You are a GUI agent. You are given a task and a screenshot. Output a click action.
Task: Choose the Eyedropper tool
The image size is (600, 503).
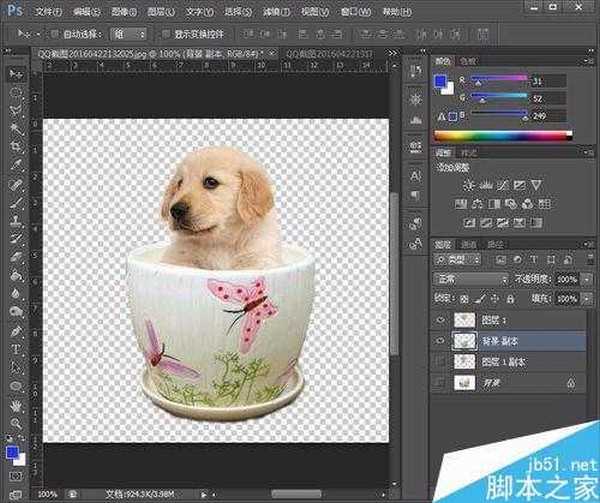[x=16, y=165]
